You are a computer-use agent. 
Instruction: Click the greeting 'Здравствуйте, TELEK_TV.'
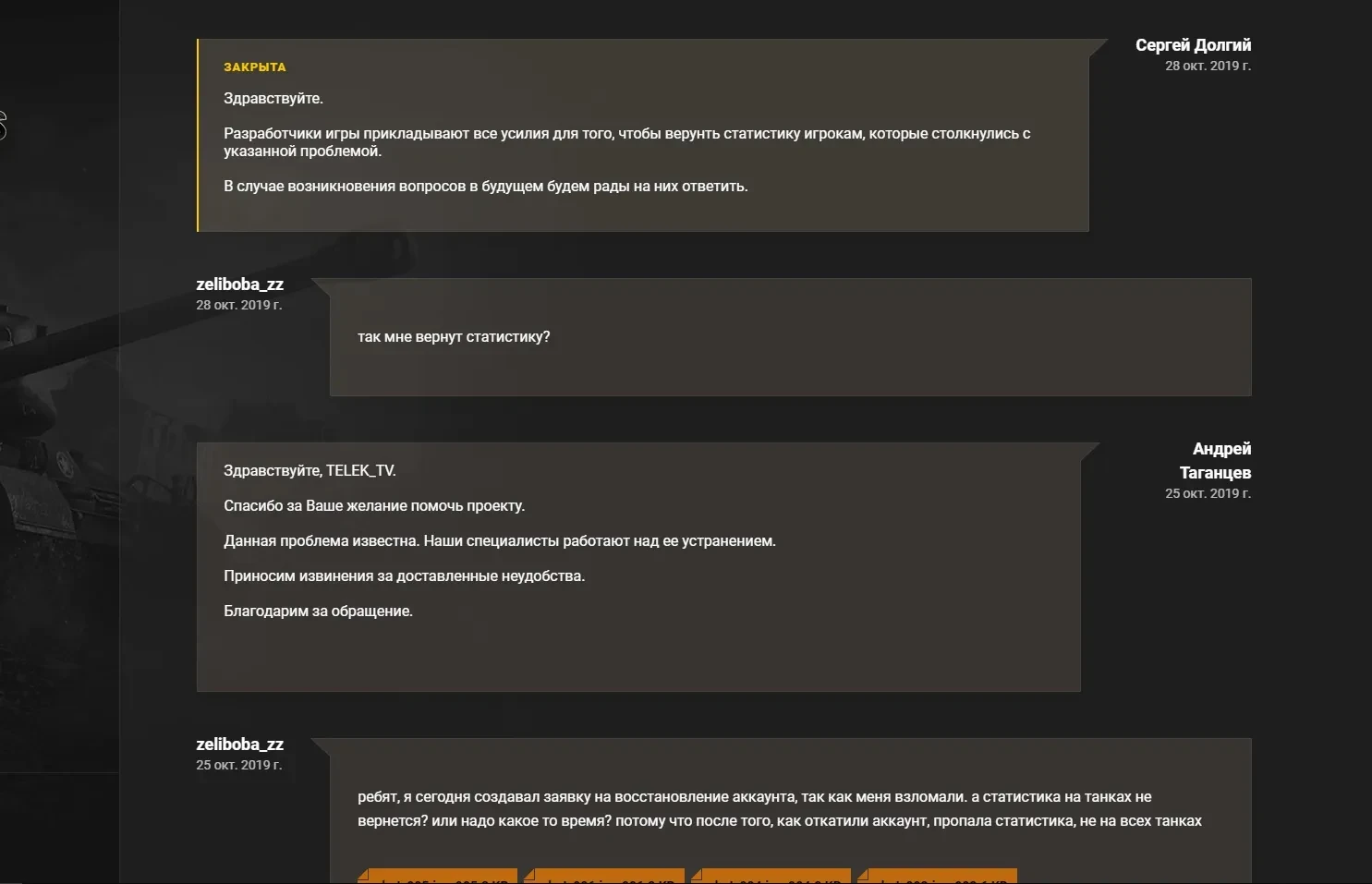click(x=310, y=471)
